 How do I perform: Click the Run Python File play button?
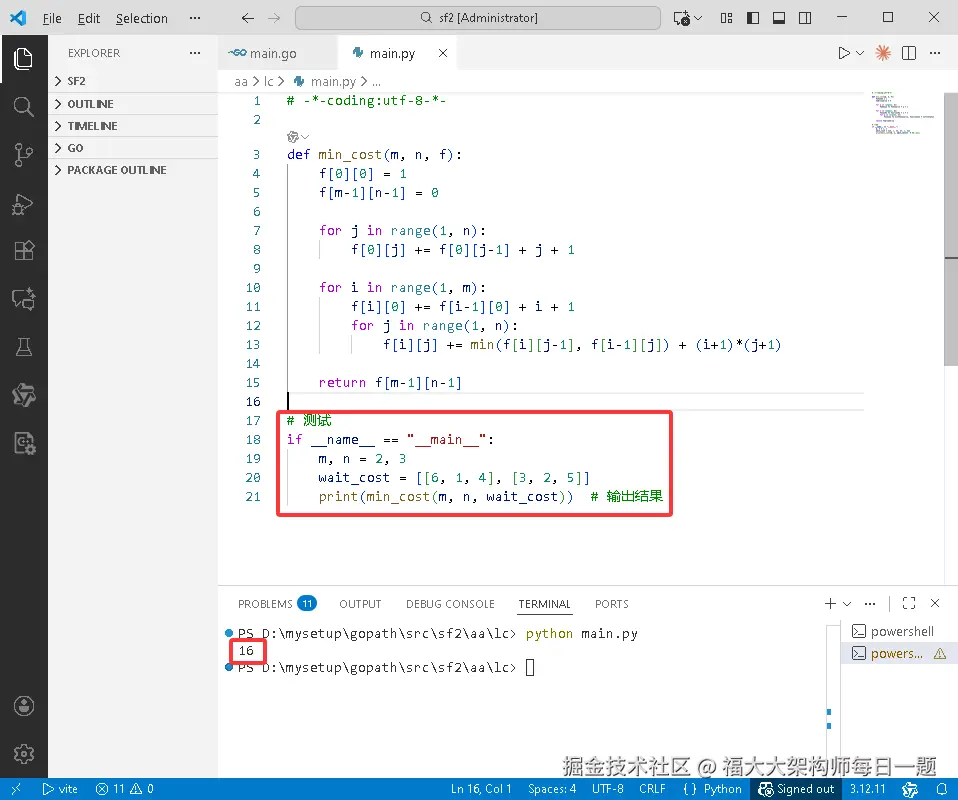pyautogui.click(x=844, y=53)
